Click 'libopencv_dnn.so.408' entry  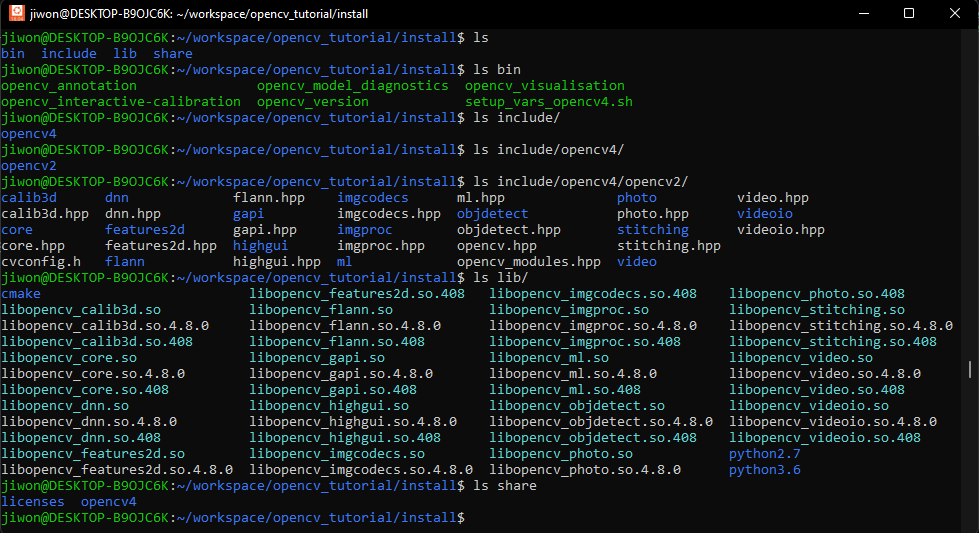click(x=81, y=438)
